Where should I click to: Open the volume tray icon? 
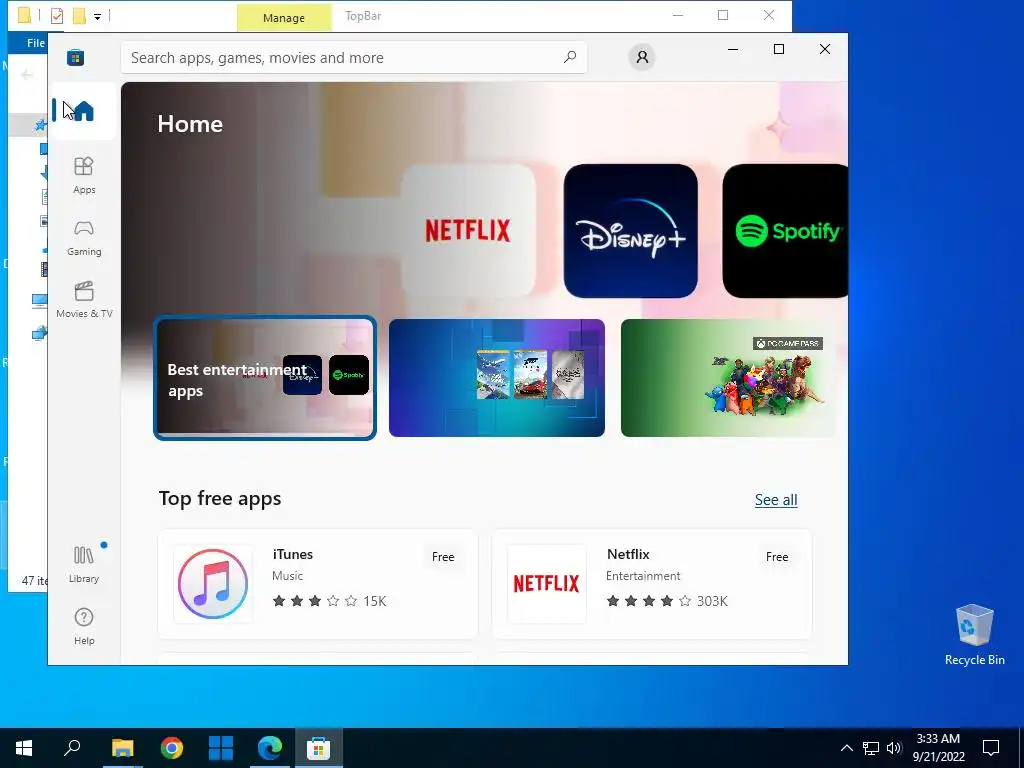894,748
